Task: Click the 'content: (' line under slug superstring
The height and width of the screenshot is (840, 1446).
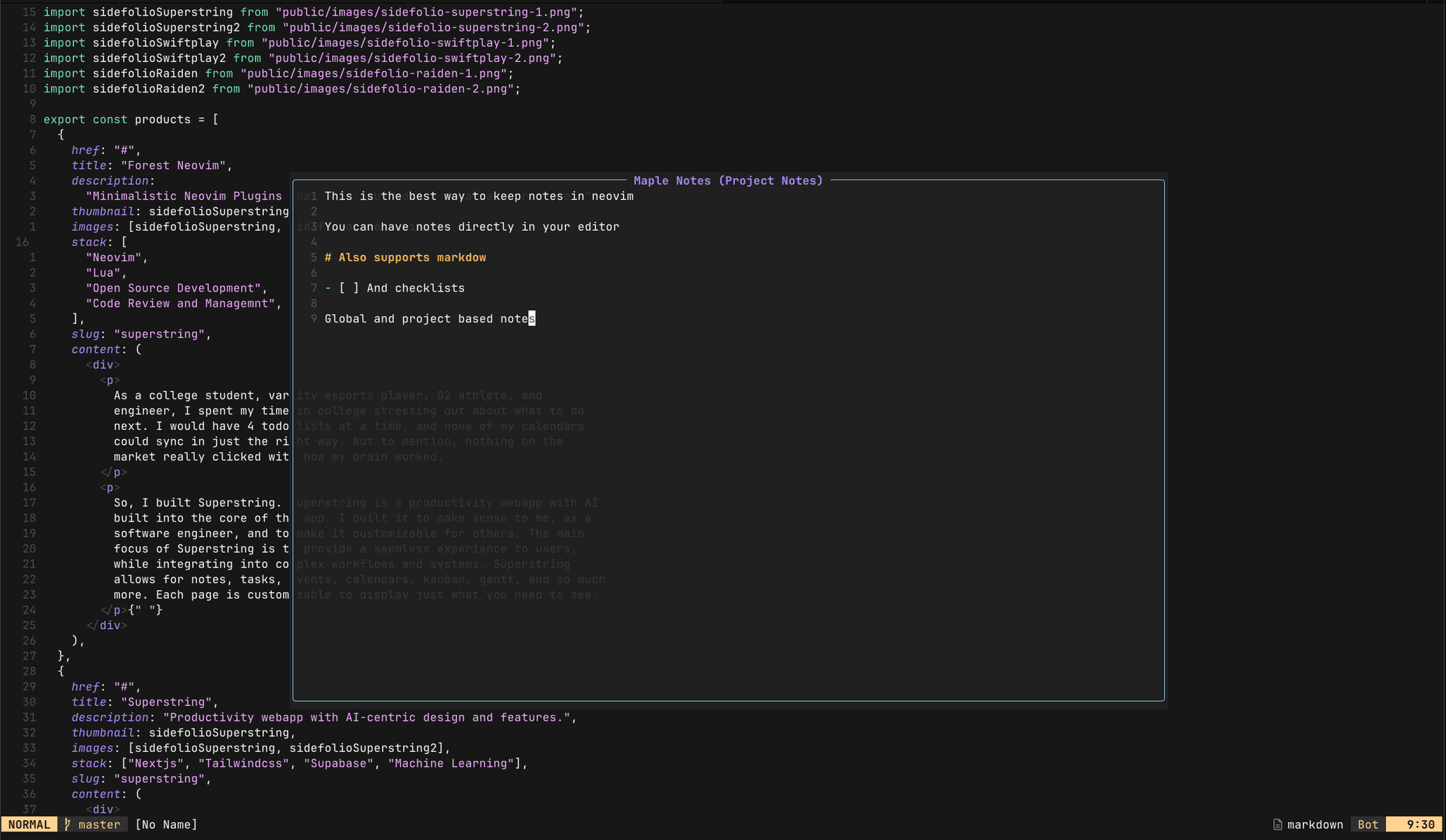Action: [106, 349]
